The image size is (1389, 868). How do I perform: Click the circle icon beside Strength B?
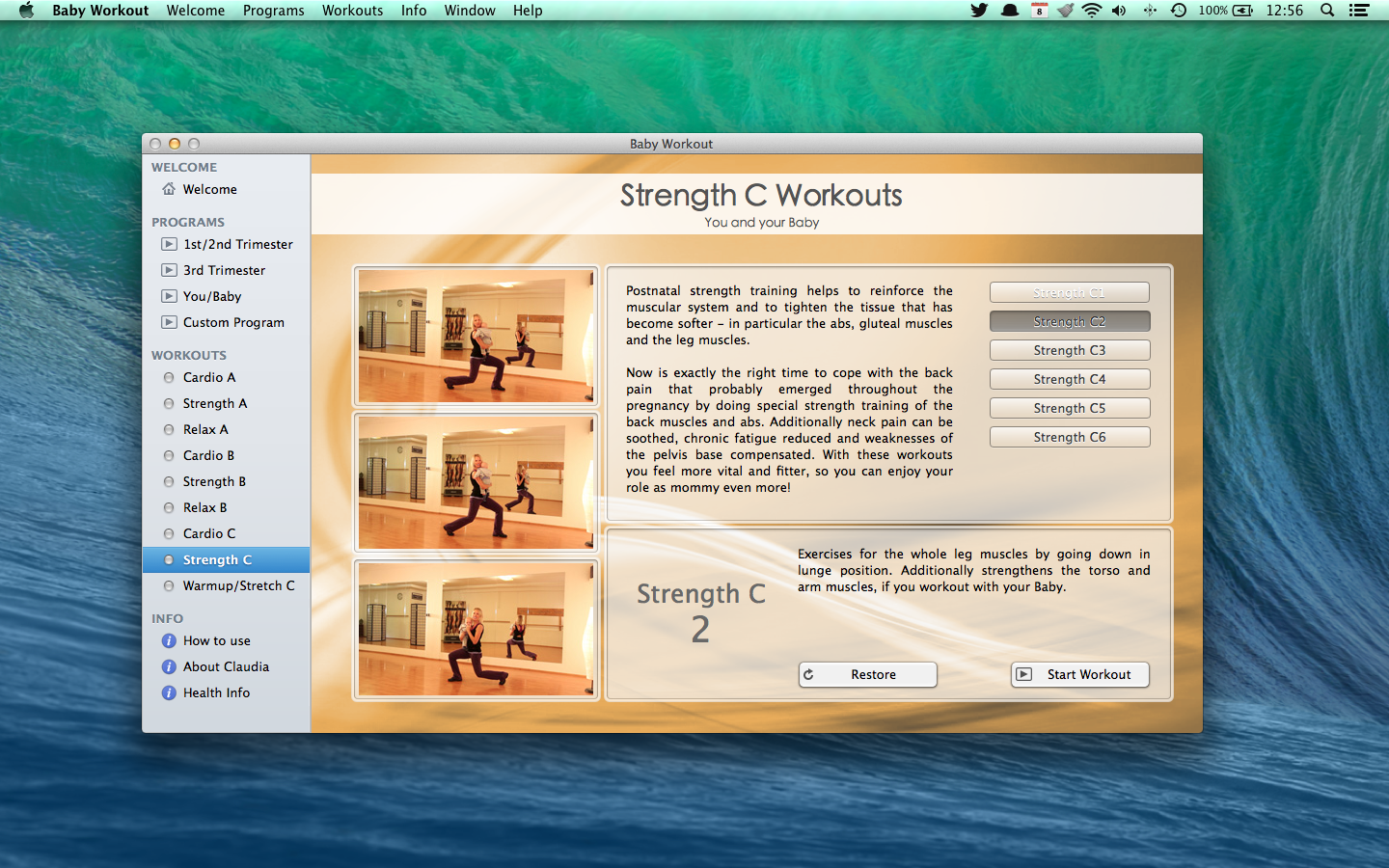(x=169, y=481)
